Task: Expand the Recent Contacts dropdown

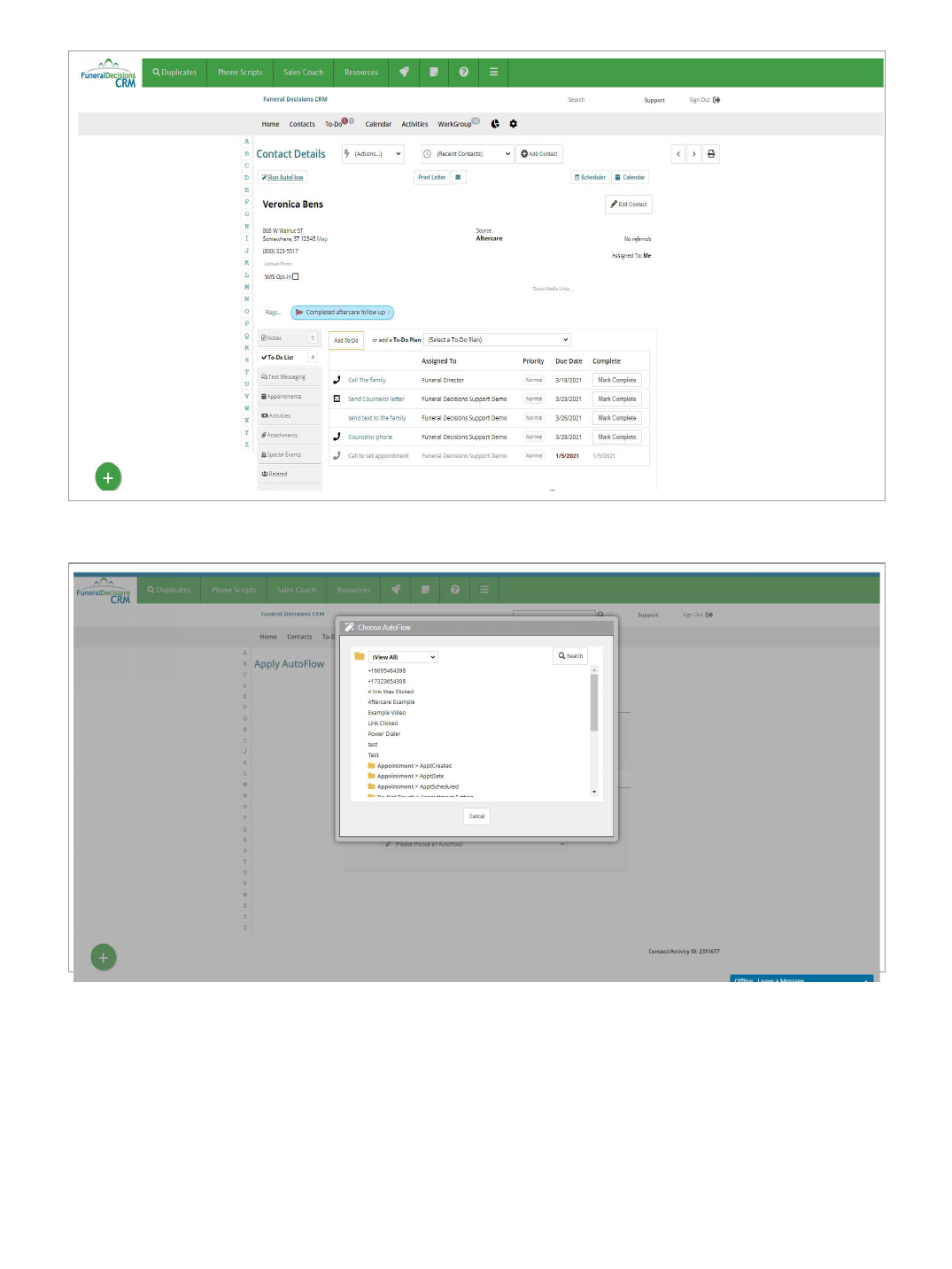Action: [468, 154]
